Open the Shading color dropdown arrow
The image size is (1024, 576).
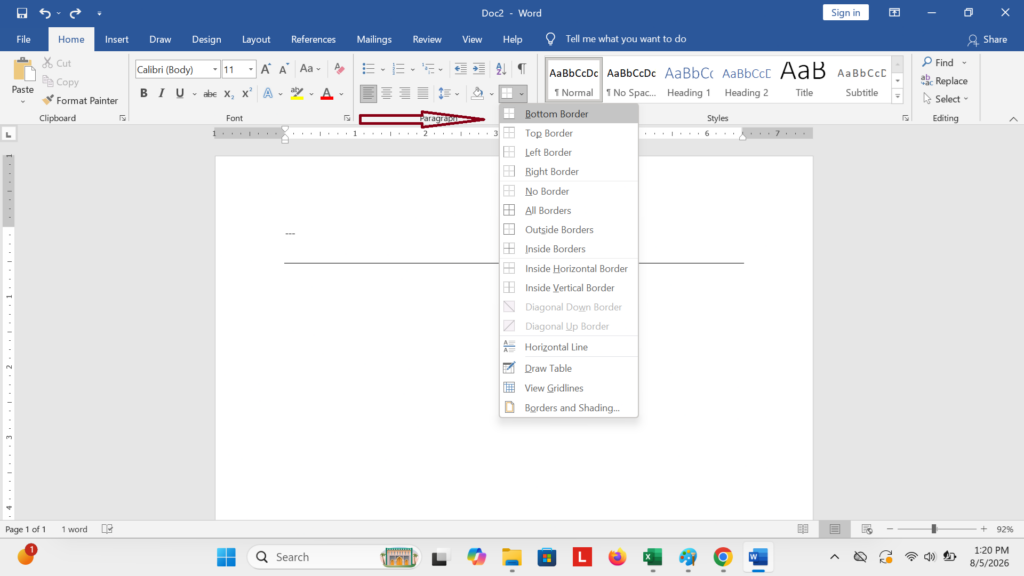tap(492, 93)
